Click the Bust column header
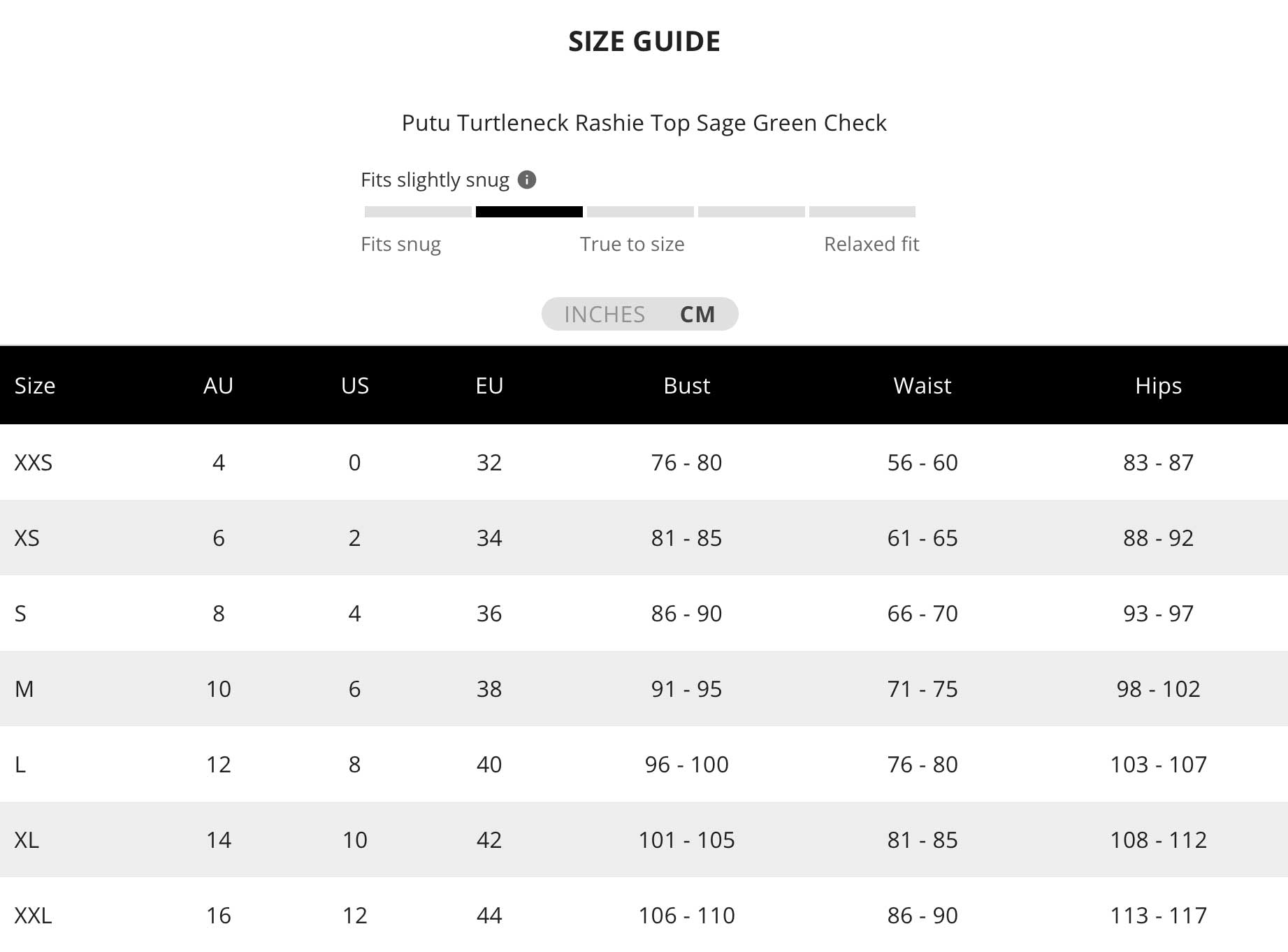This screenshot has height=952, width=1288. coord(686,386)
